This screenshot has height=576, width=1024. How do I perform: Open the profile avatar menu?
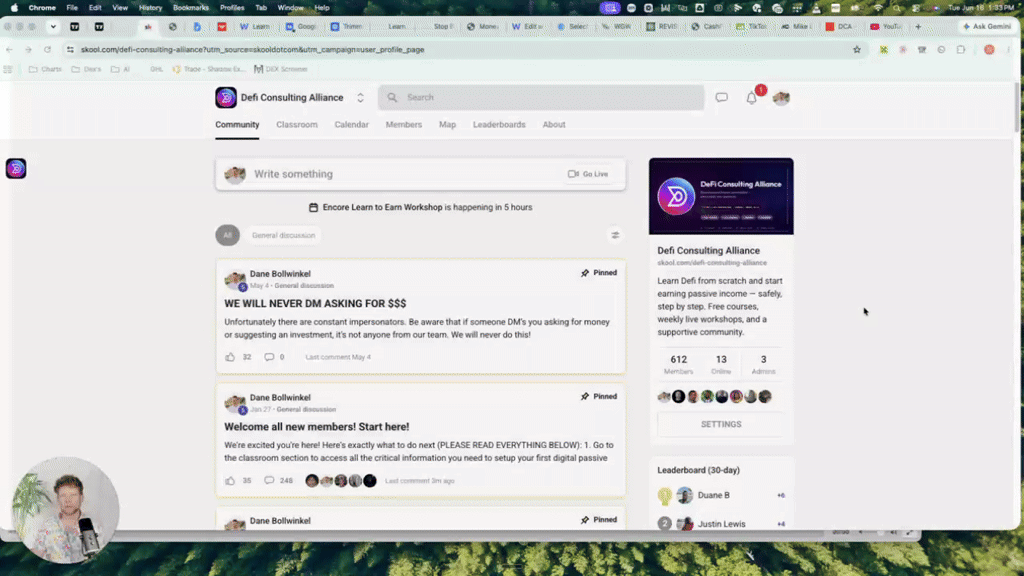pos(781,98)
